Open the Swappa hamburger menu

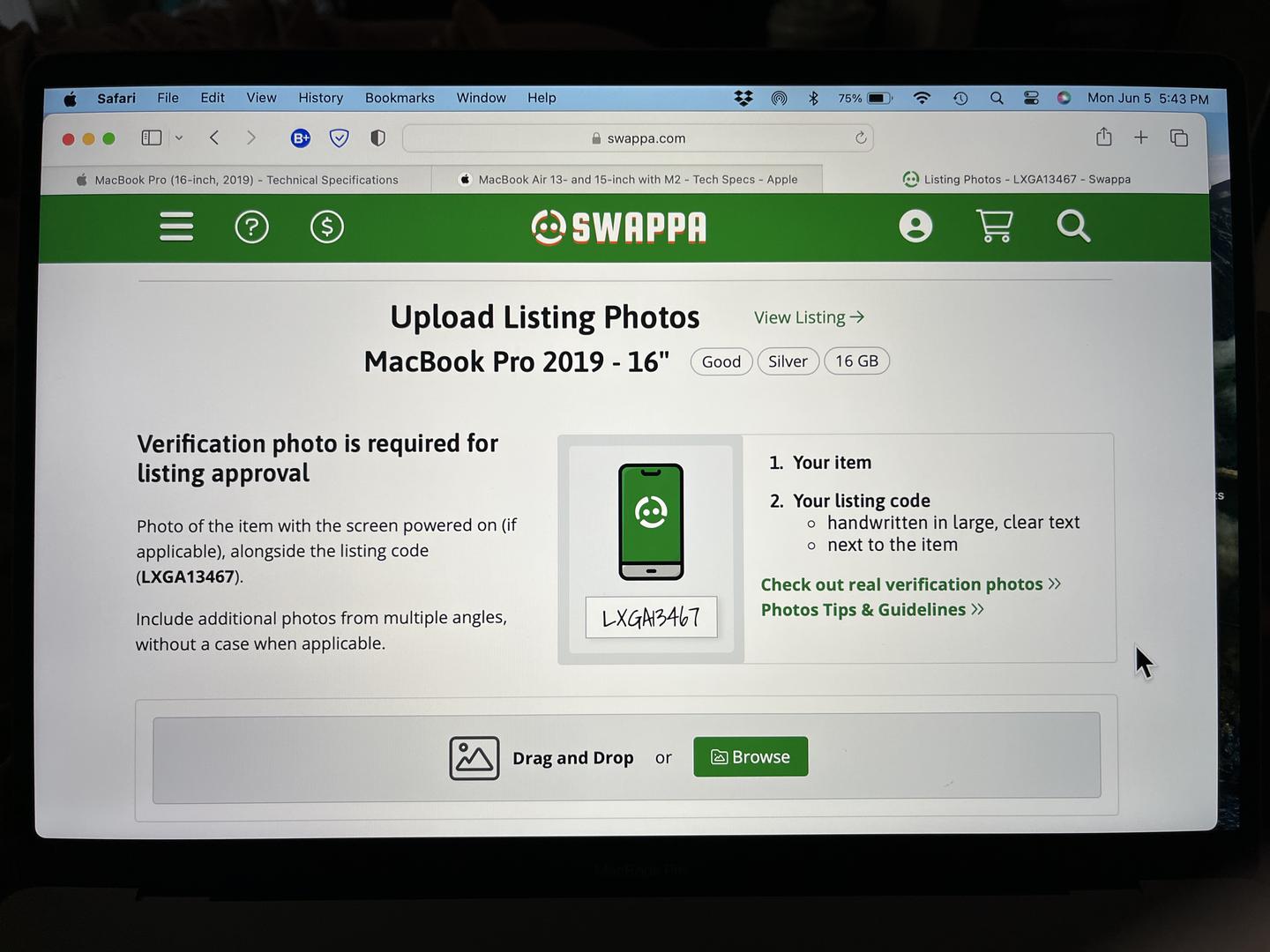pyautogui.click(x=176, y=227)
